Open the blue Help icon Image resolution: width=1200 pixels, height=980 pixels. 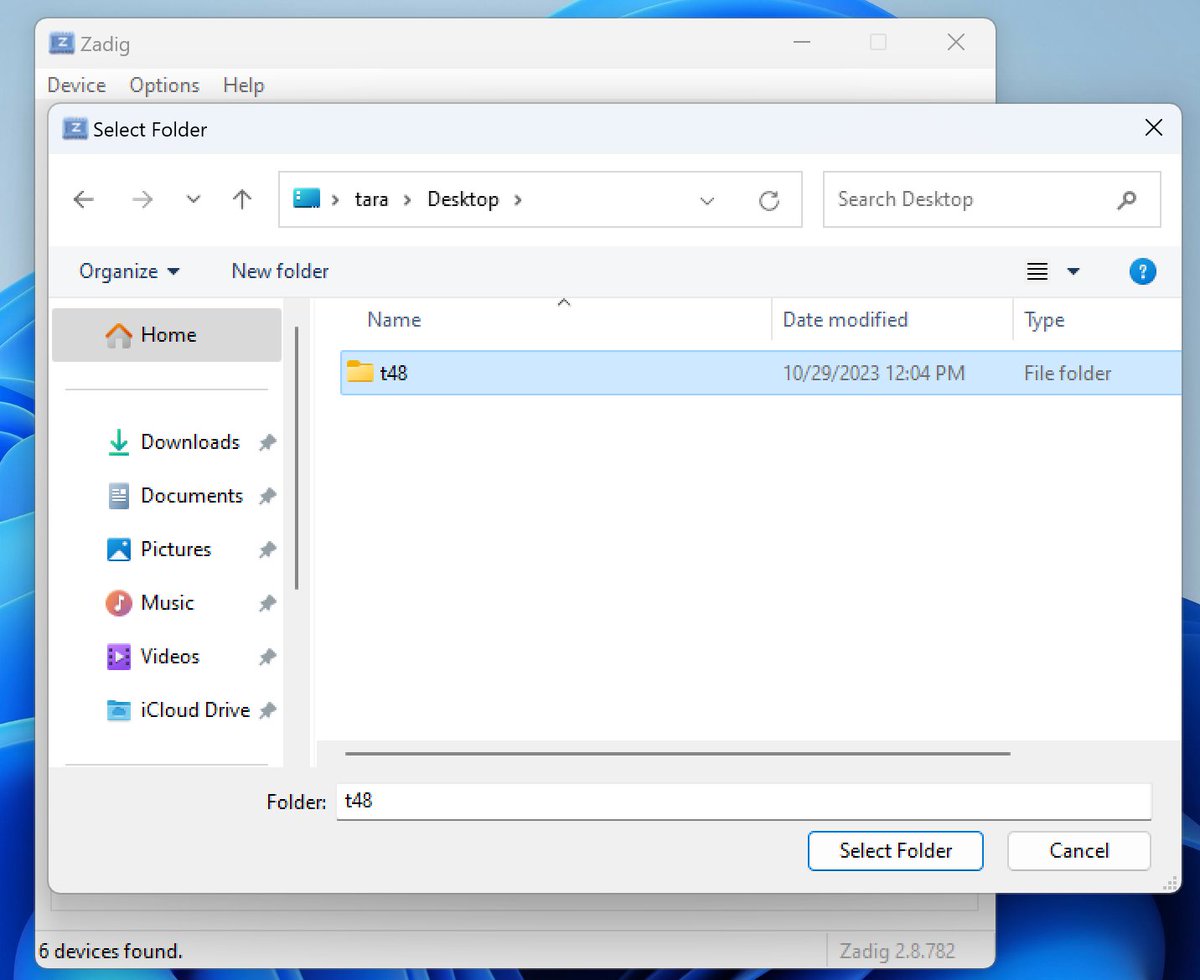tap(1142, 272)
